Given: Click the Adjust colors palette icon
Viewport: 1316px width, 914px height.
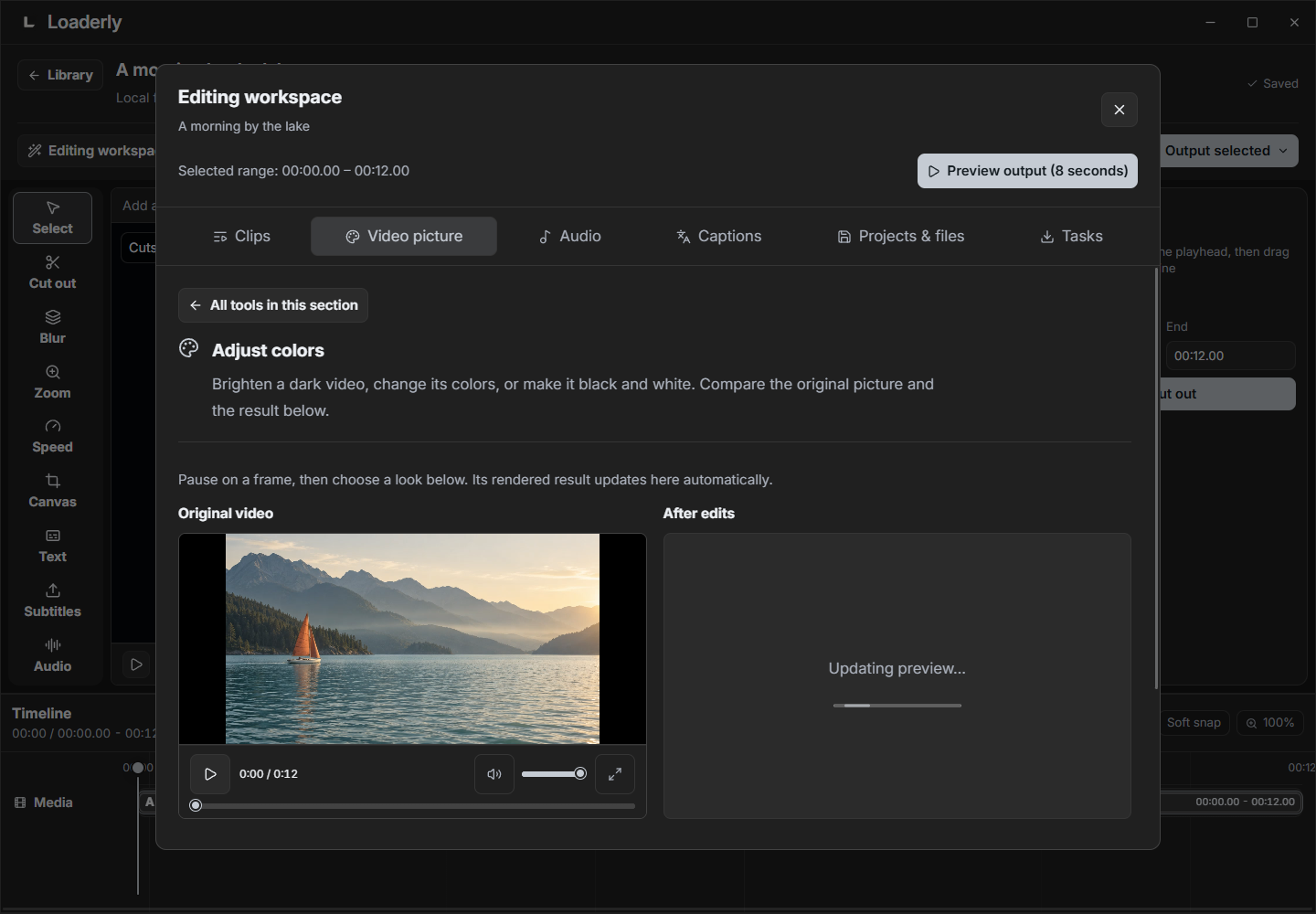Looking at the screenshot, I should coord(189,348).
